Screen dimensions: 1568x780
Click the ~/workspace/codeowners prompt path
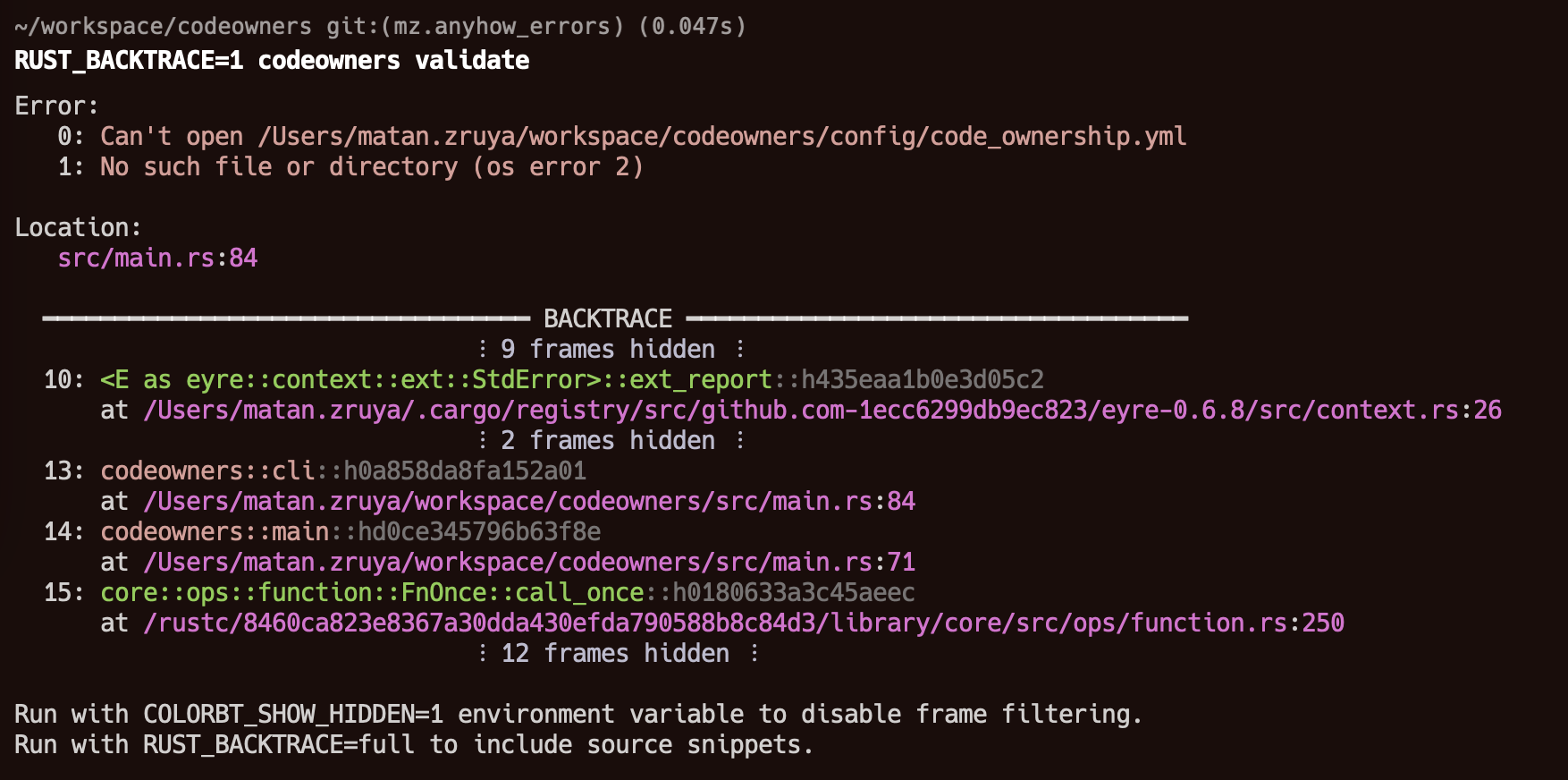(163, 27)
